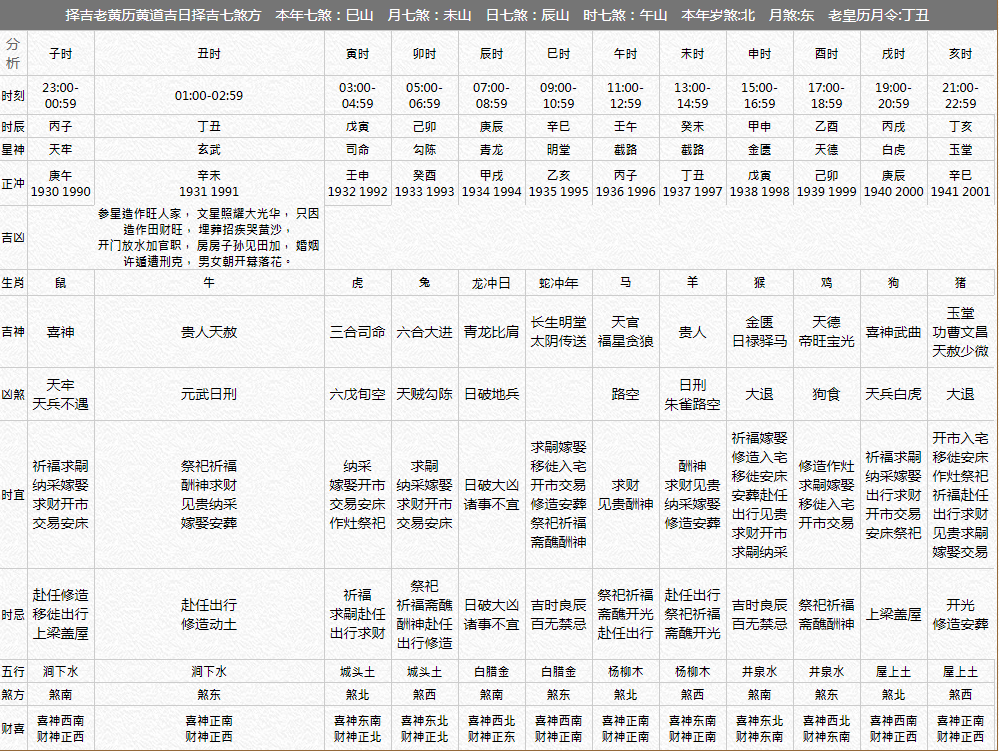999x751 pixels.
Task: Click the 亥时 column header
Action: pyautogui.click(x=960, y=54)
